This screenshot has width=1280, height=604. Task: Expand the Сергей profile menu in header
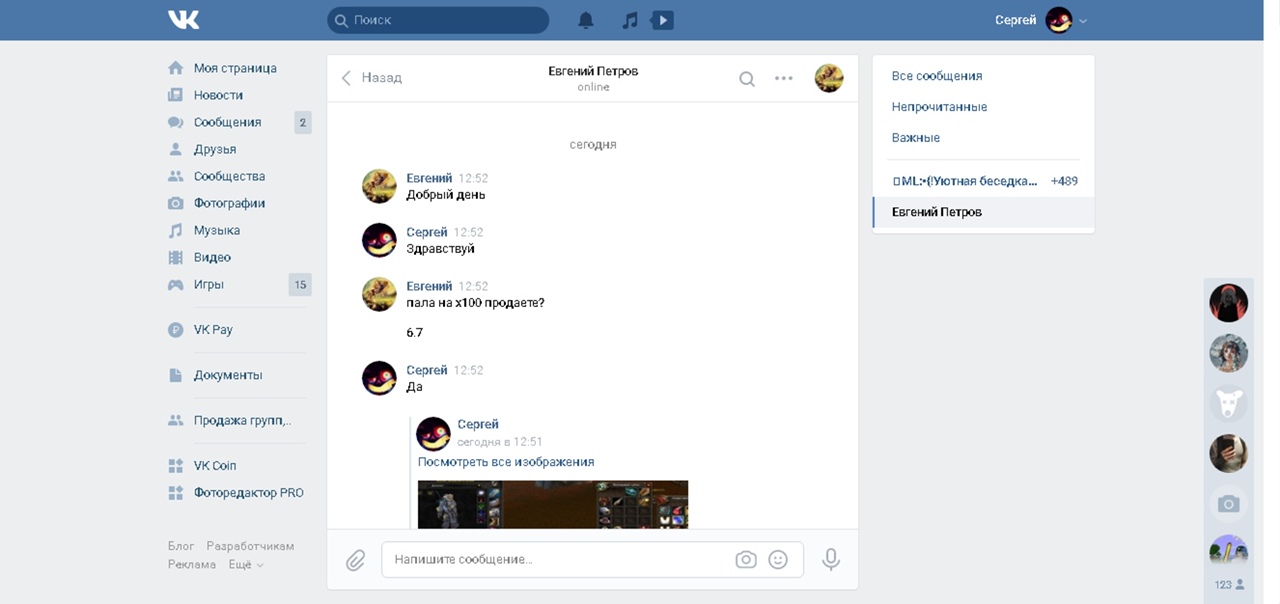[x=1040, y=20]
